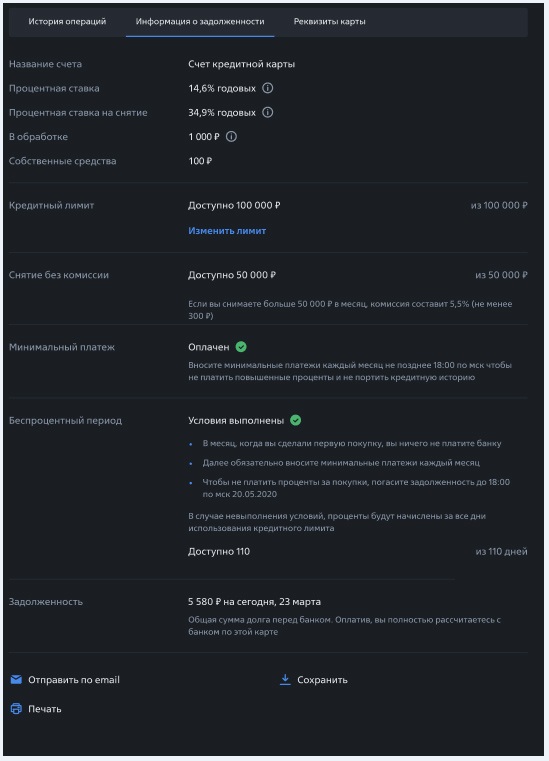This screenshot has height=761, width=549.
Task: Click Доступно 50 000 ₽ withdrawal value
Action: pyautogui.click(x=232, y=275)
